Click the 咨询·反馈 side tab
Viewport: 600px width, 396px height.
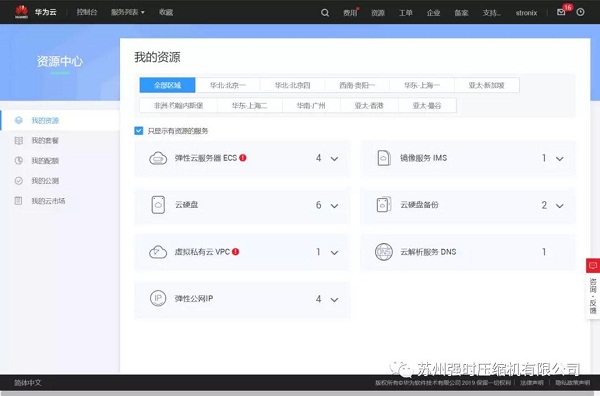pos(593,295)
